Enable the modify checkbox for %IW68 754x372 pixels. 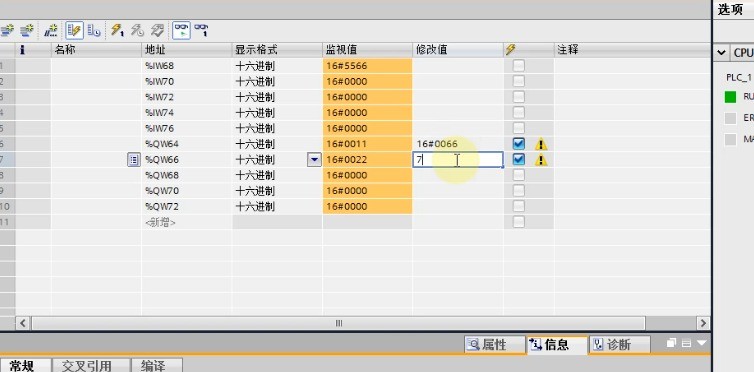click(518, 66)
